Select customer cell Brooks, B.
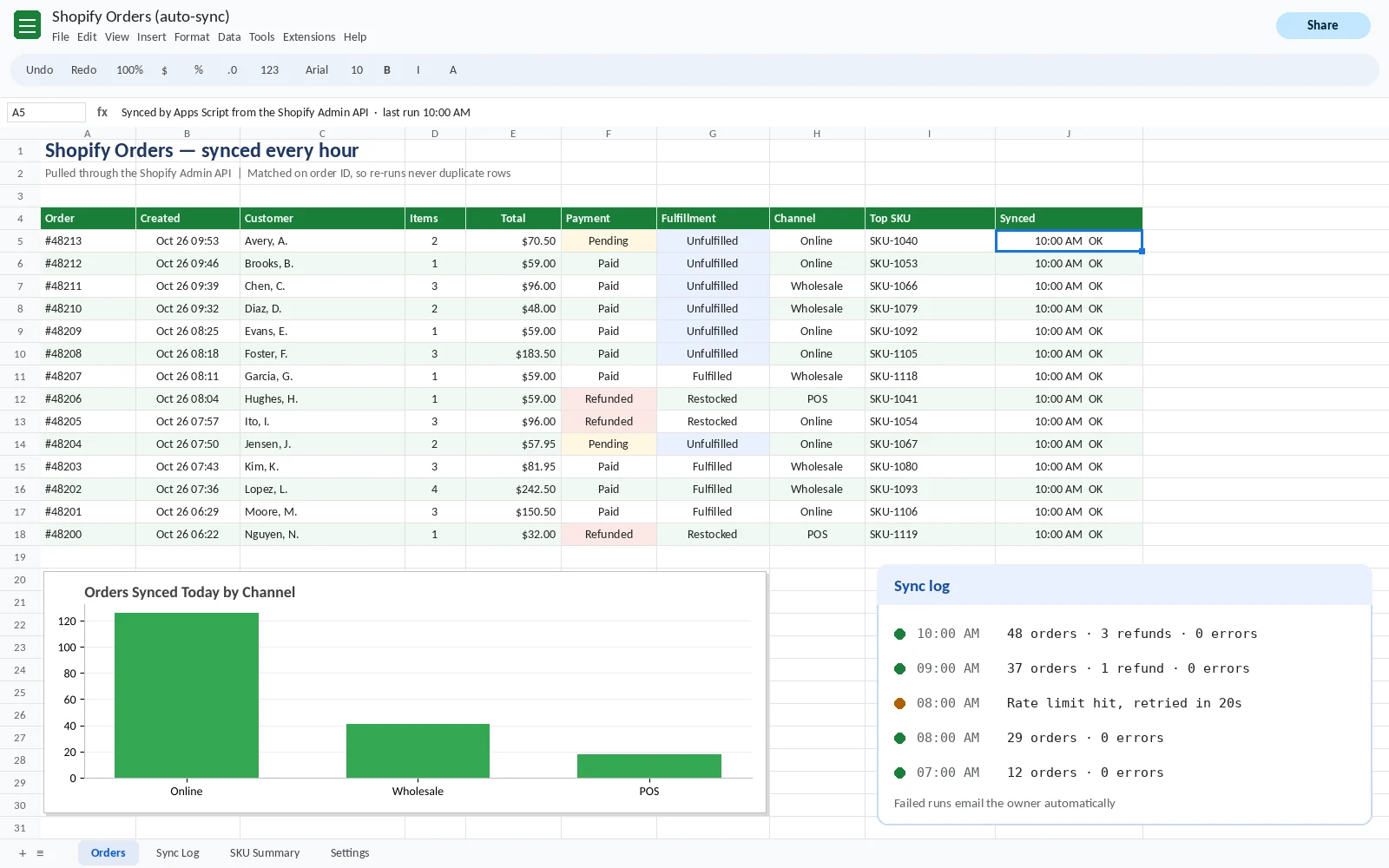Viewport: 1389px width, 868px height. pos(322,264)
